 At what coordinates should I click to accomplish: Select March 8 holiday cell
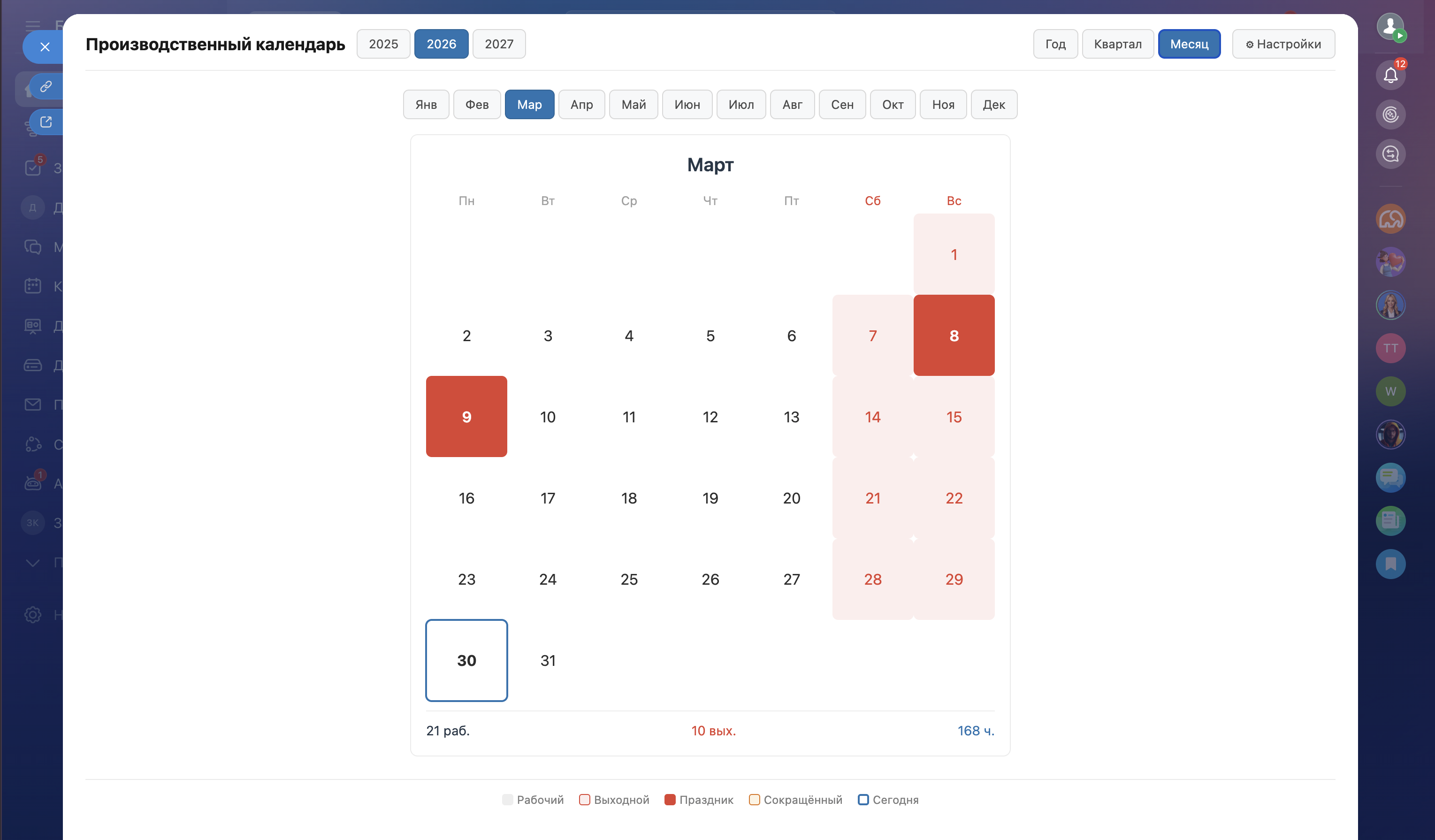coord(954,336)
